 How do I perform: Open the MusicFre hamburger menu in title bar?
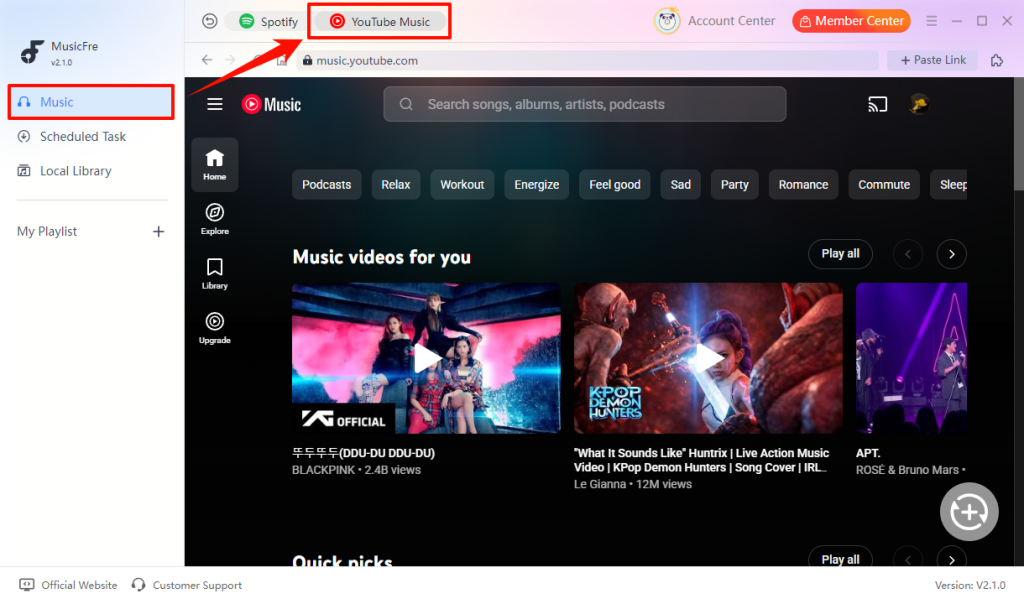pos(931,21)
